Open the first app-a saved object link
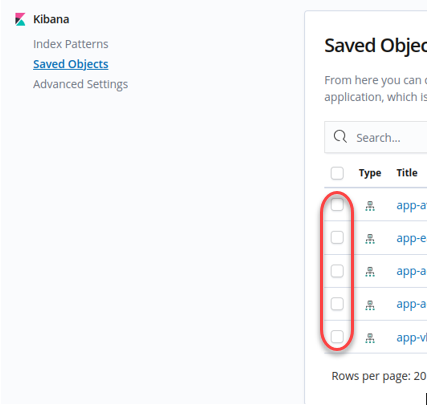 click(x=411, y=206)
